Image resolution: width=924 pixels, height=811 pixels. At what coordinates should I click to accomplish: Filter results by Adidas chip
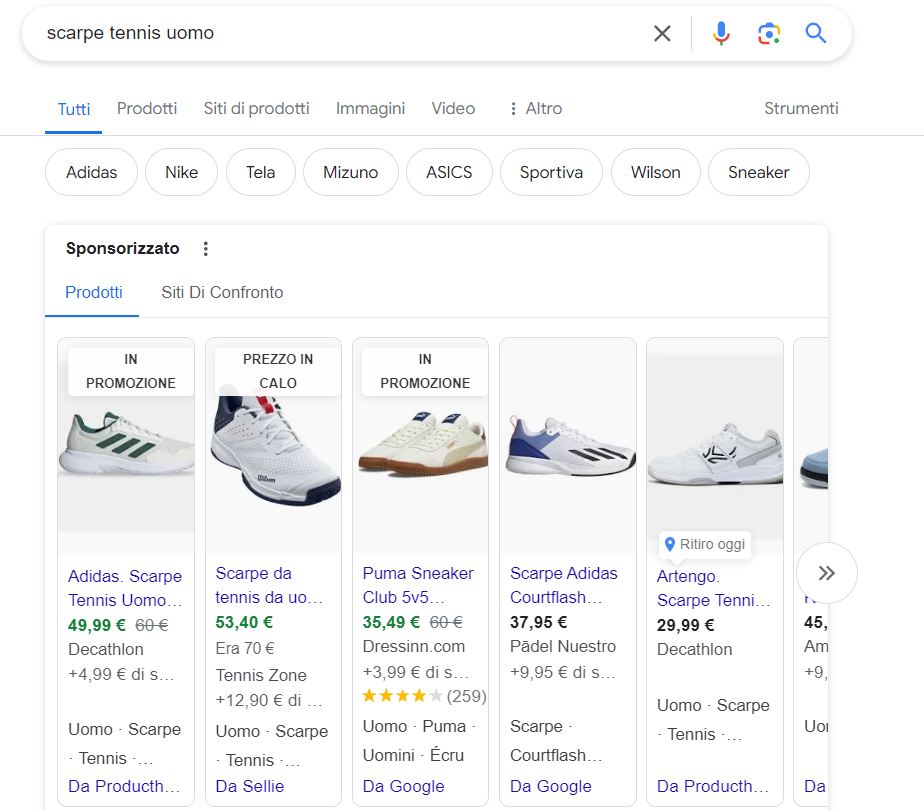pos(91,172)
